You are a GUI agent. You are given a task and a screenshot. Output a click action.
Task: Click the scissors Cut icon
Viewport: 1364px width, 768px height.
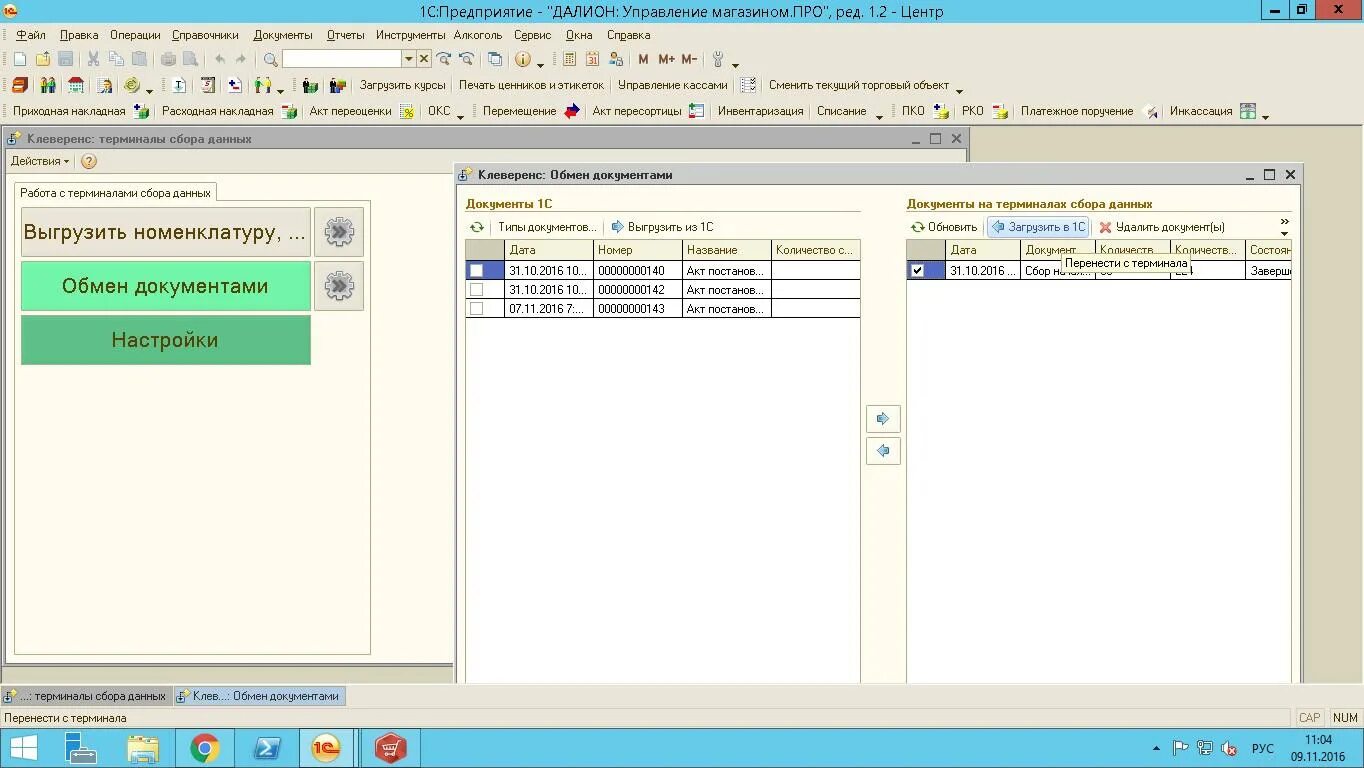pos(93,59)
